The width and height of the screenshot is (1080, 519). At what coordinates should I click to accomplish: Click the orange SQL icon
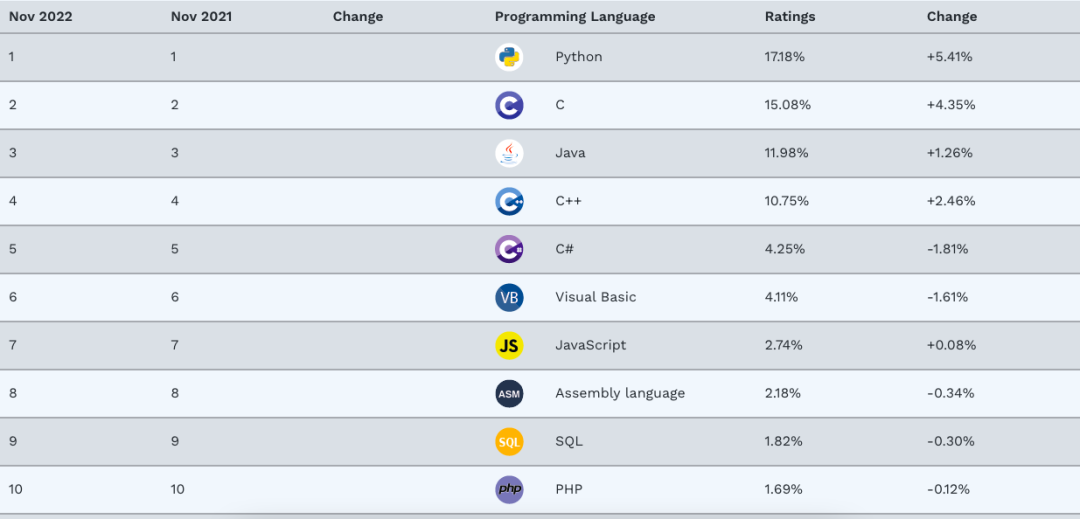[x=509, y=441]
